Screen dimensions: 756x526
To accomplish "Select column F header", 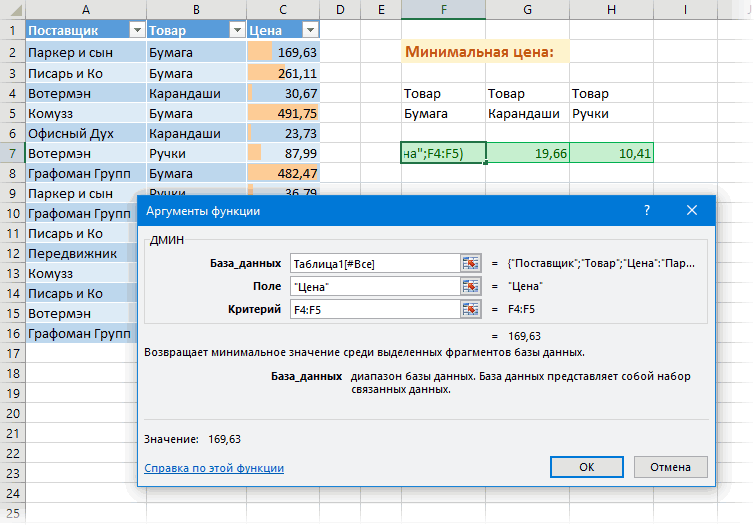I will [443, 10].
